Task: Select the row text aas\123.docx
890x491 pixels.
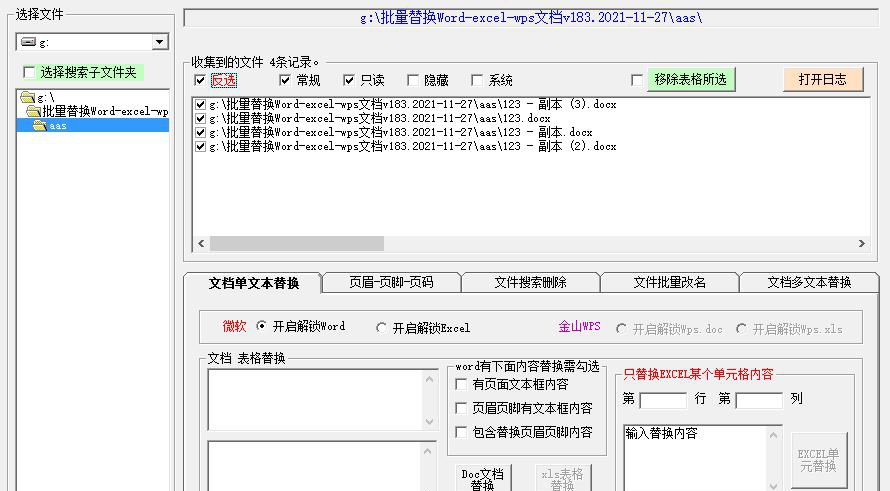Action: [380, 119]
